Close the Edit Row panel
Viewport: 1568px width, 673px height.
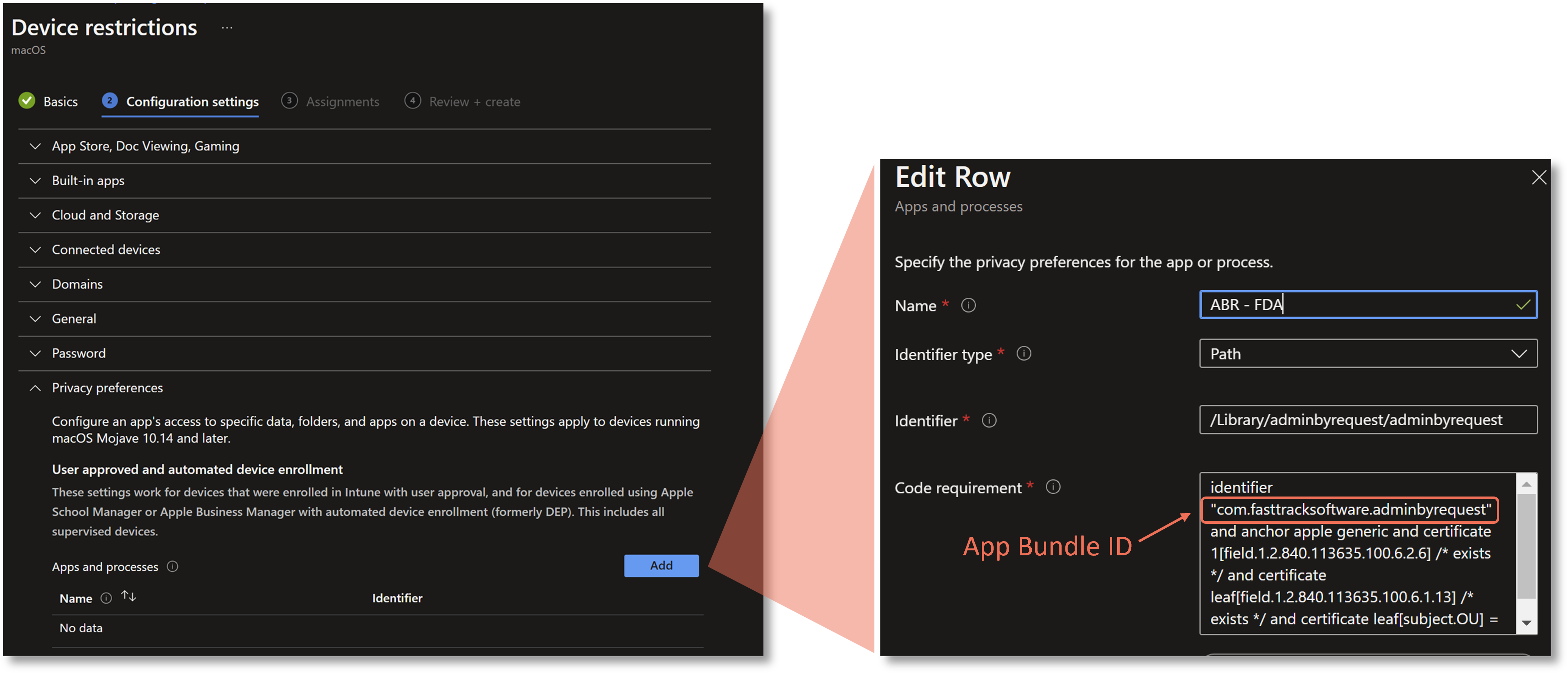tap(1538, 178)
